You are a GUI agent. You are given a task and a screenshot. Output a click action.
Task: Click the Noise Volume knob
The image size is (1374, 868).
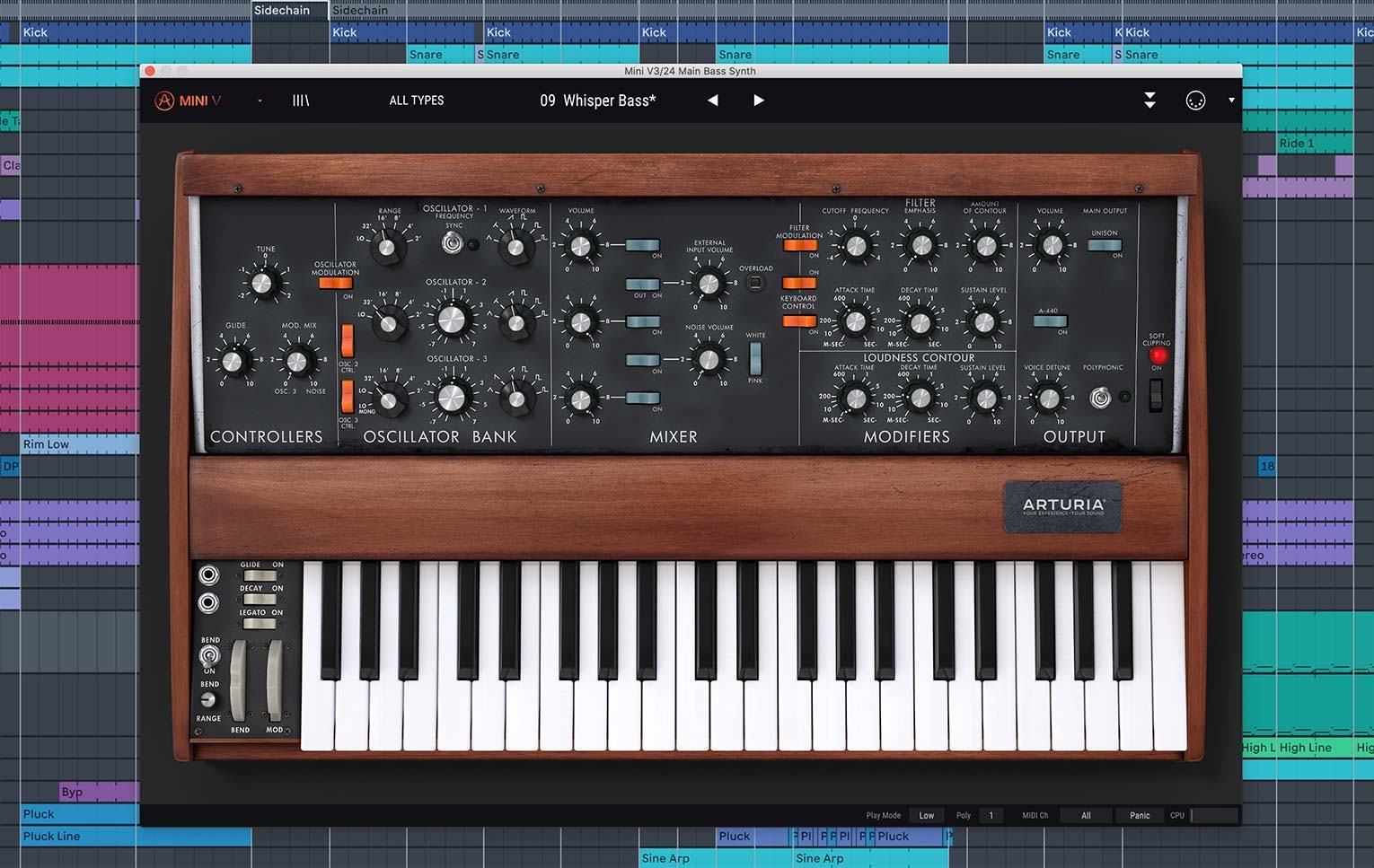click(x=709, y=360)
